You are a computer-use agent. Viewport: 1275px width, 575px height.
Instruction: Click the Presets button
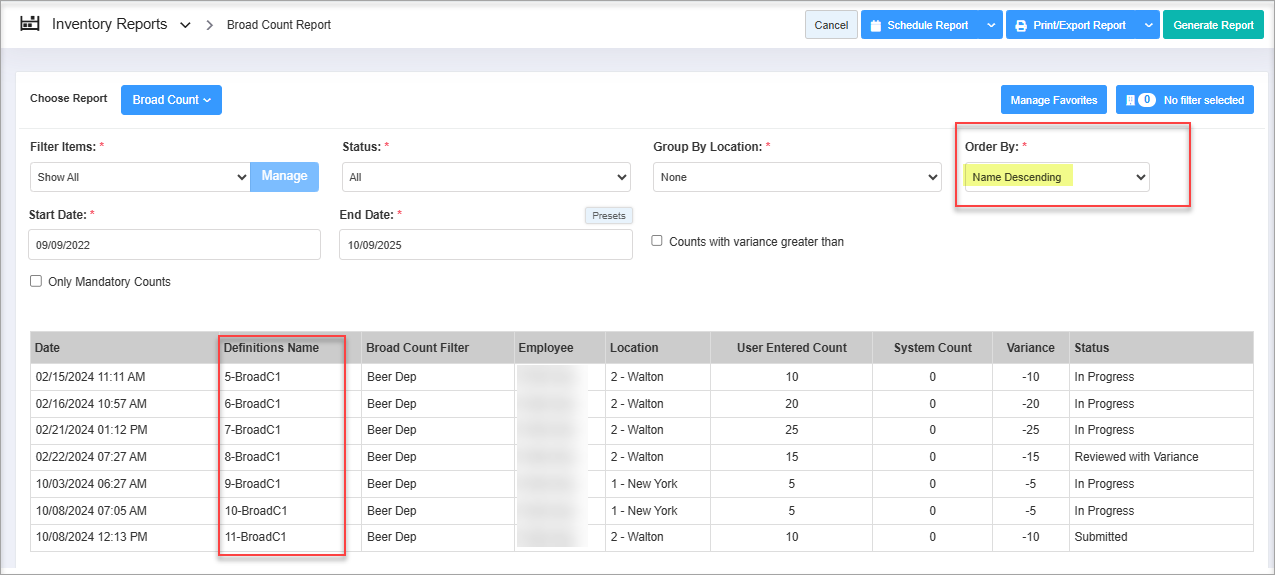tap(608, 216)
